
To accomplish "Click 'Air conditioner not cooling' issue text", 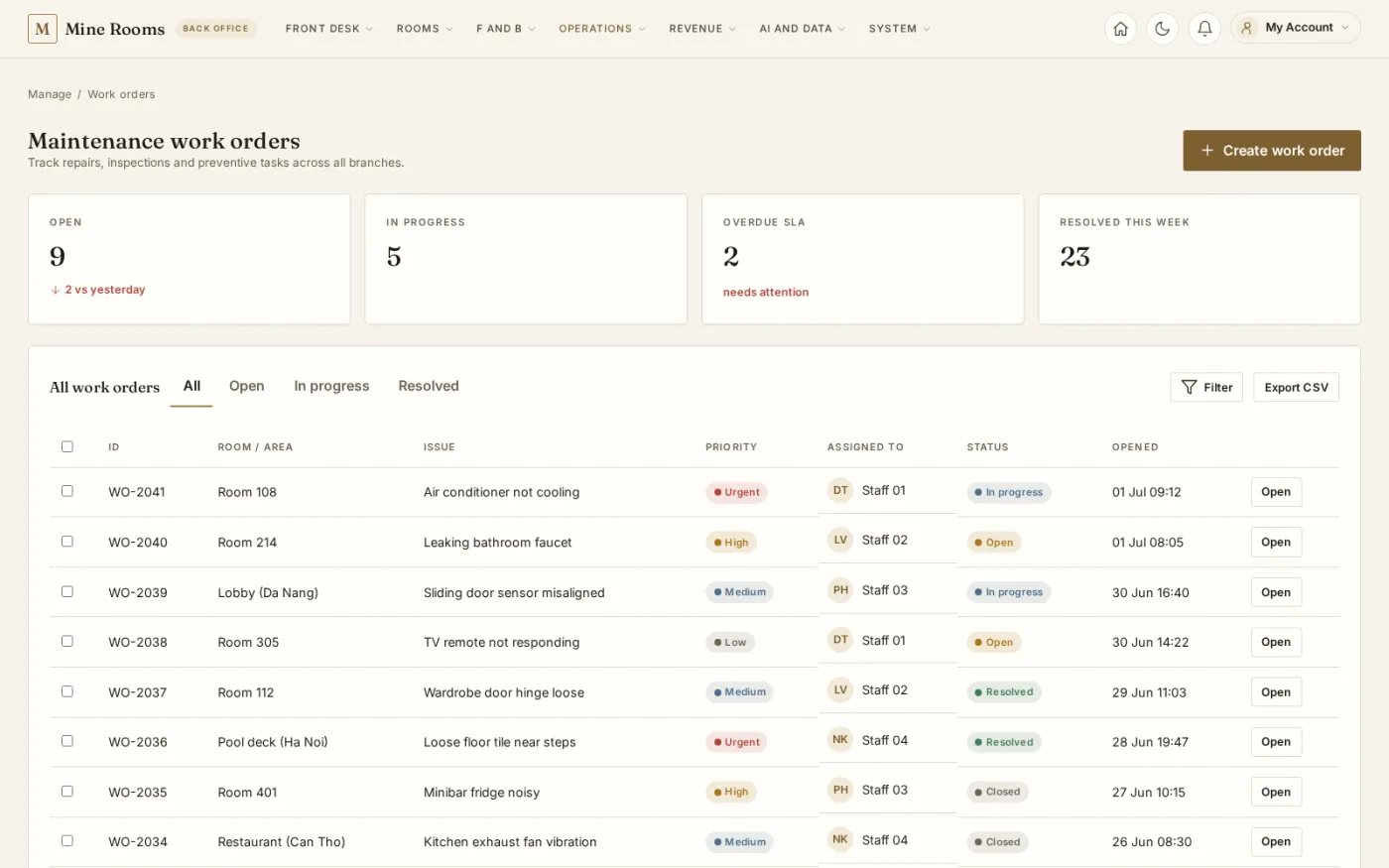I will 501,492.
